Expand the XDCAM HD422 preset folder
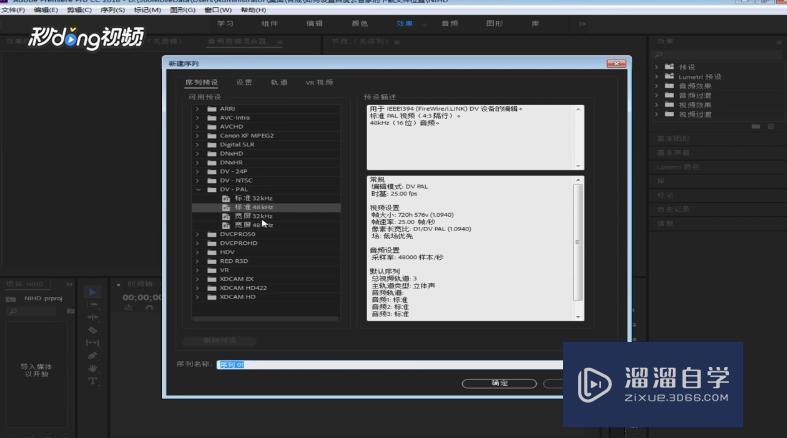This screenshot has width=787, height=438. tap(197, 288)
